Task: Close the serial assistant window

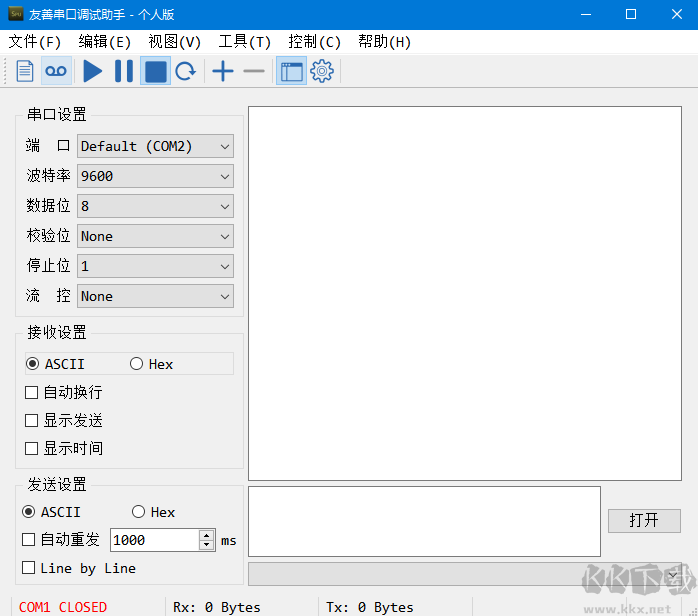Action: tap(677, 14)
